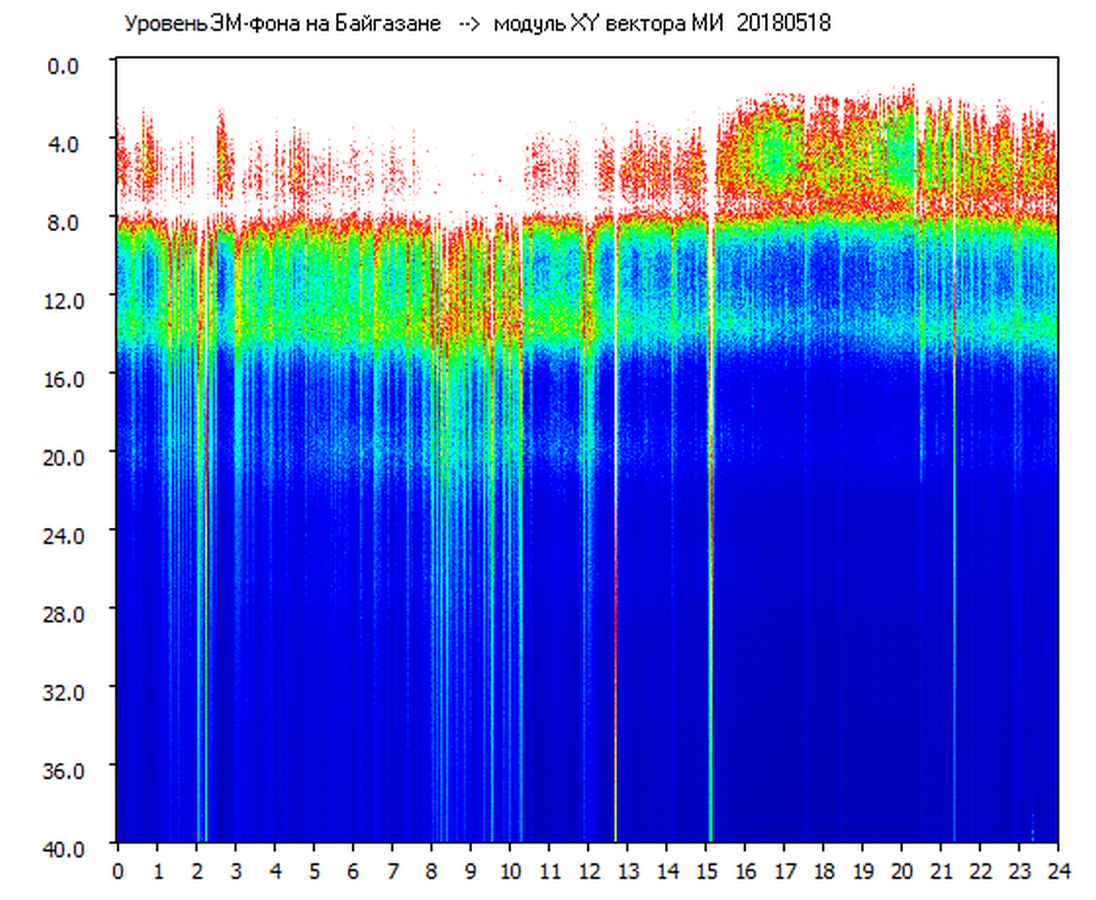Image resolution: width=1096 pixels, height=900 pixels.
Task: Click the hour 18 label on the X axis
Action: (x=823, y=871)
